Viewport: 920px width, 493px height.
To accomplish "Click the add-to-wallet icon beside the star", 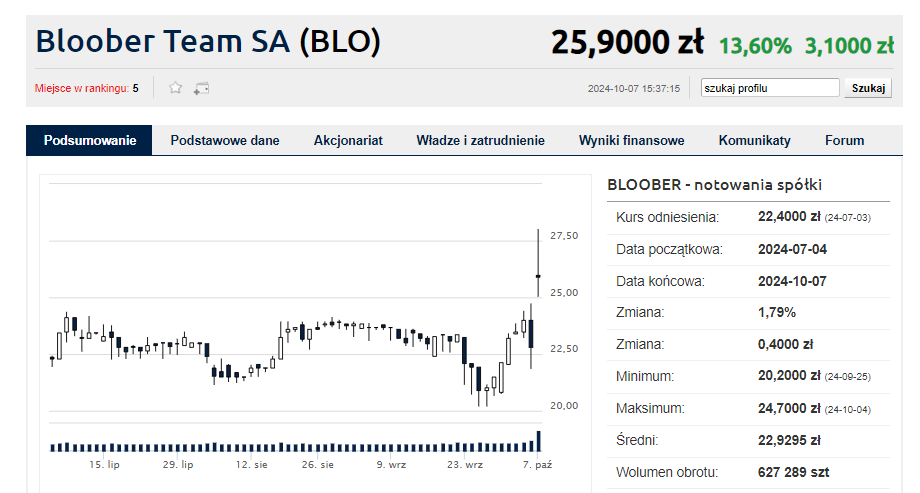I will [201, 88].
